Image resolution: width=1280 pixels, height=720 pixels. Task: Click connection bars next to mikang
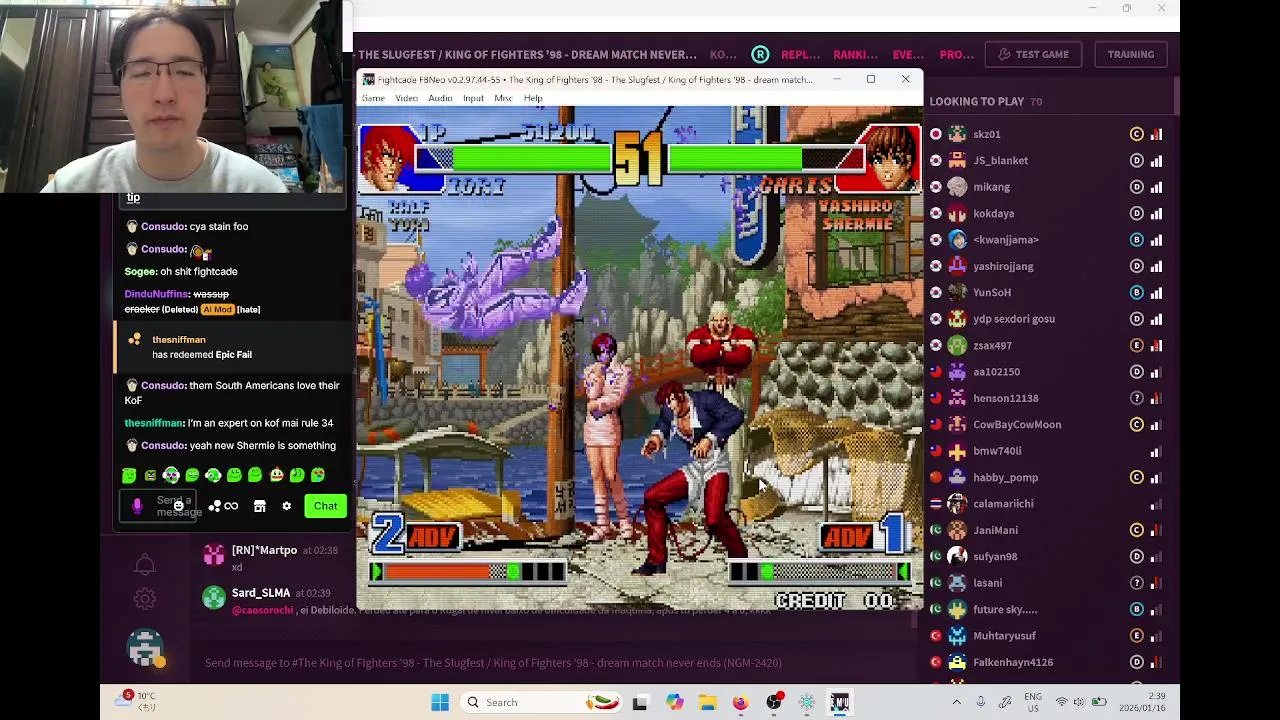[x=1156, y=187]
